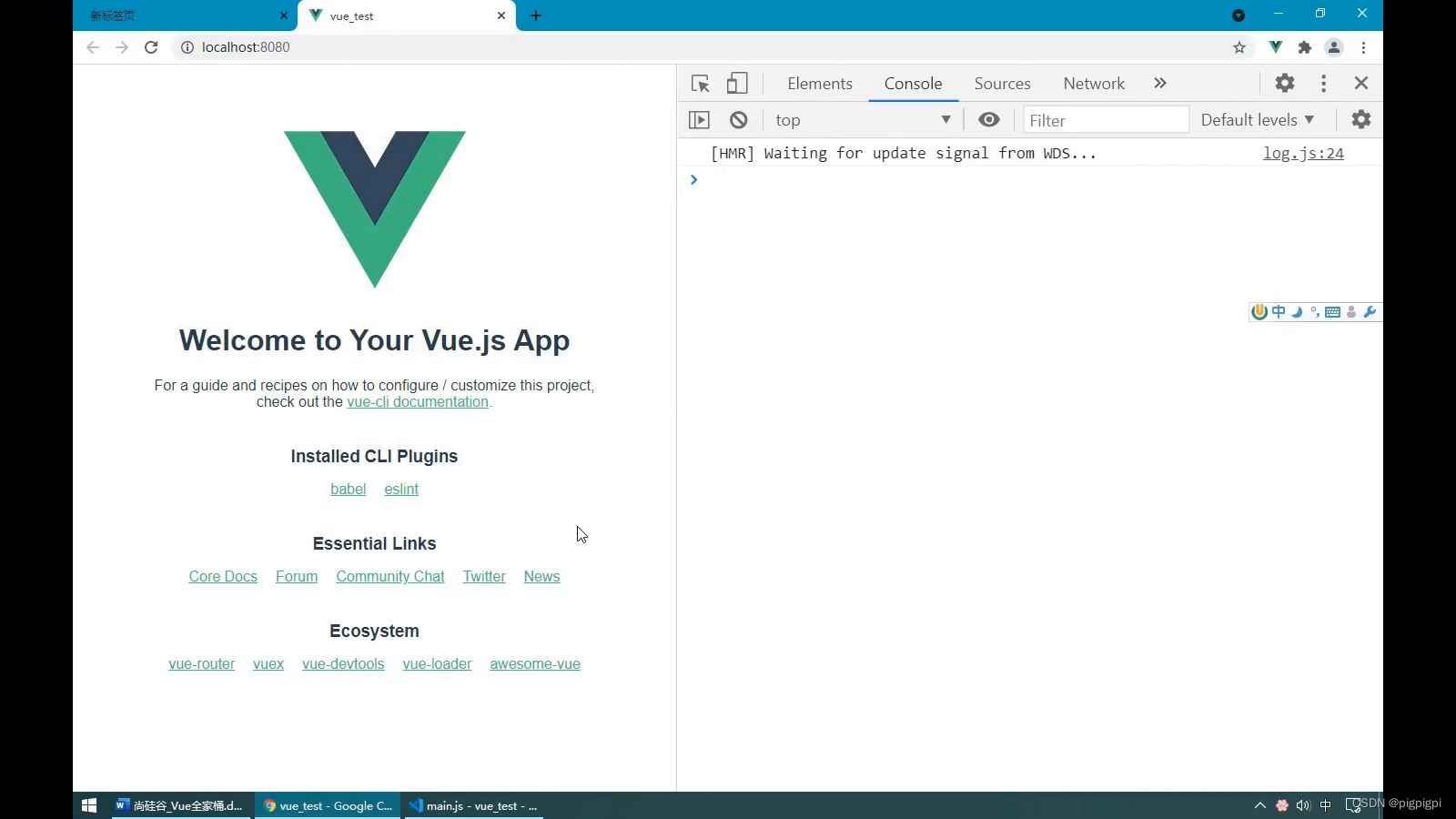Open the Core Docs link
Image resolution: width=1456 pixels, height=819 pixels.
tap(223, 577)
